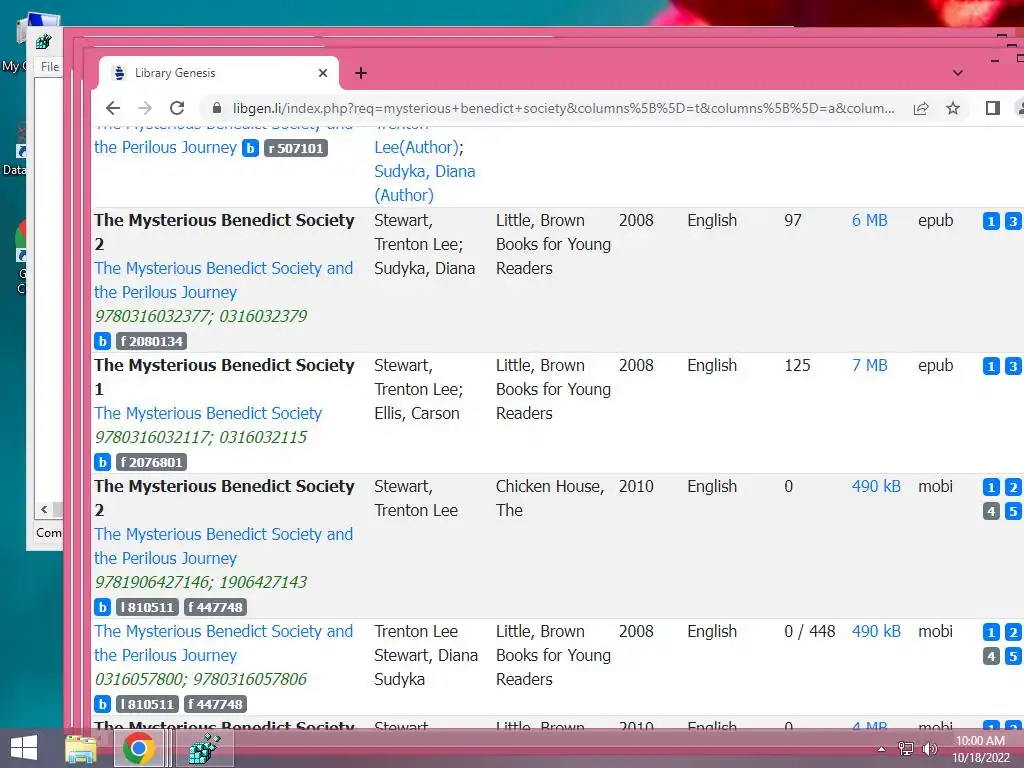Share this page via address bar icon
Viewport: 1024px width, 768px height.
pyautogui.click(x=921, y=108)
